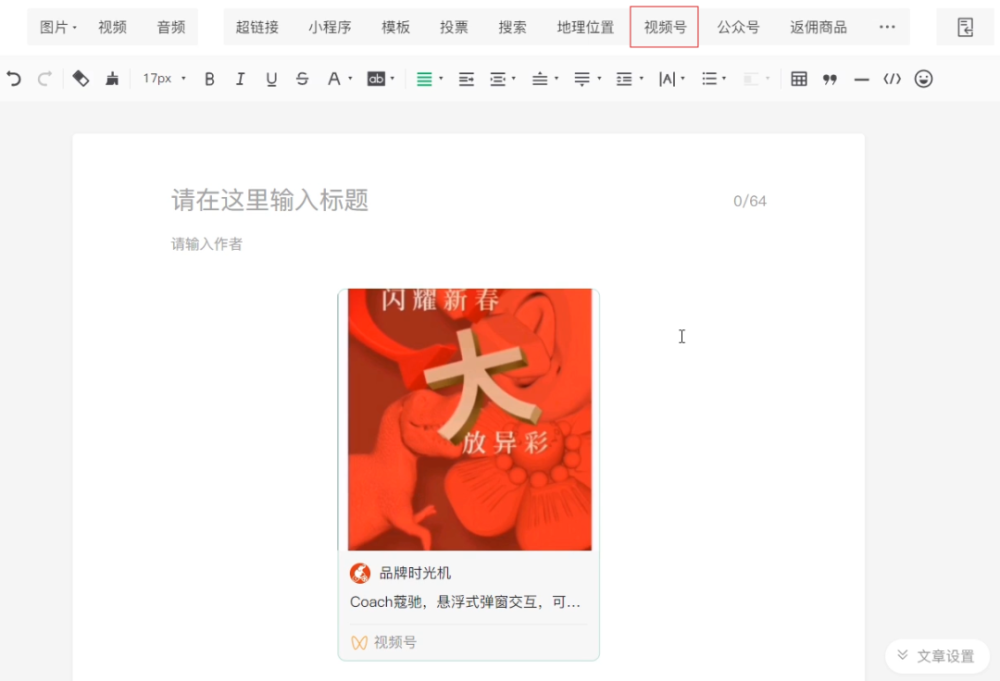Screen dimensions: 1000x681
Task: Select the format painter brush icon
Action: pos(112,79)
